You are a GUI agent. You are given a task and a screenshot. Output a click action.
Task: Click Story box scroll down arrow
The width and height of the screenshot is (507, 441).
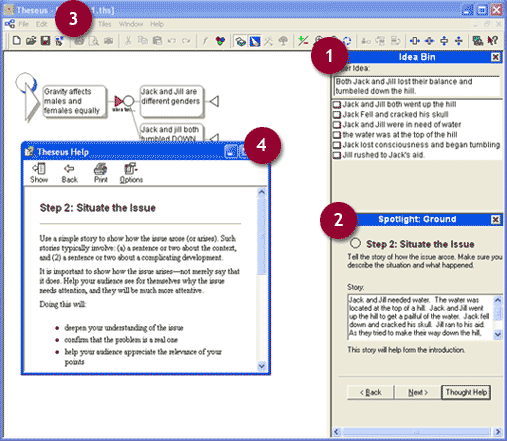point(497,334)
